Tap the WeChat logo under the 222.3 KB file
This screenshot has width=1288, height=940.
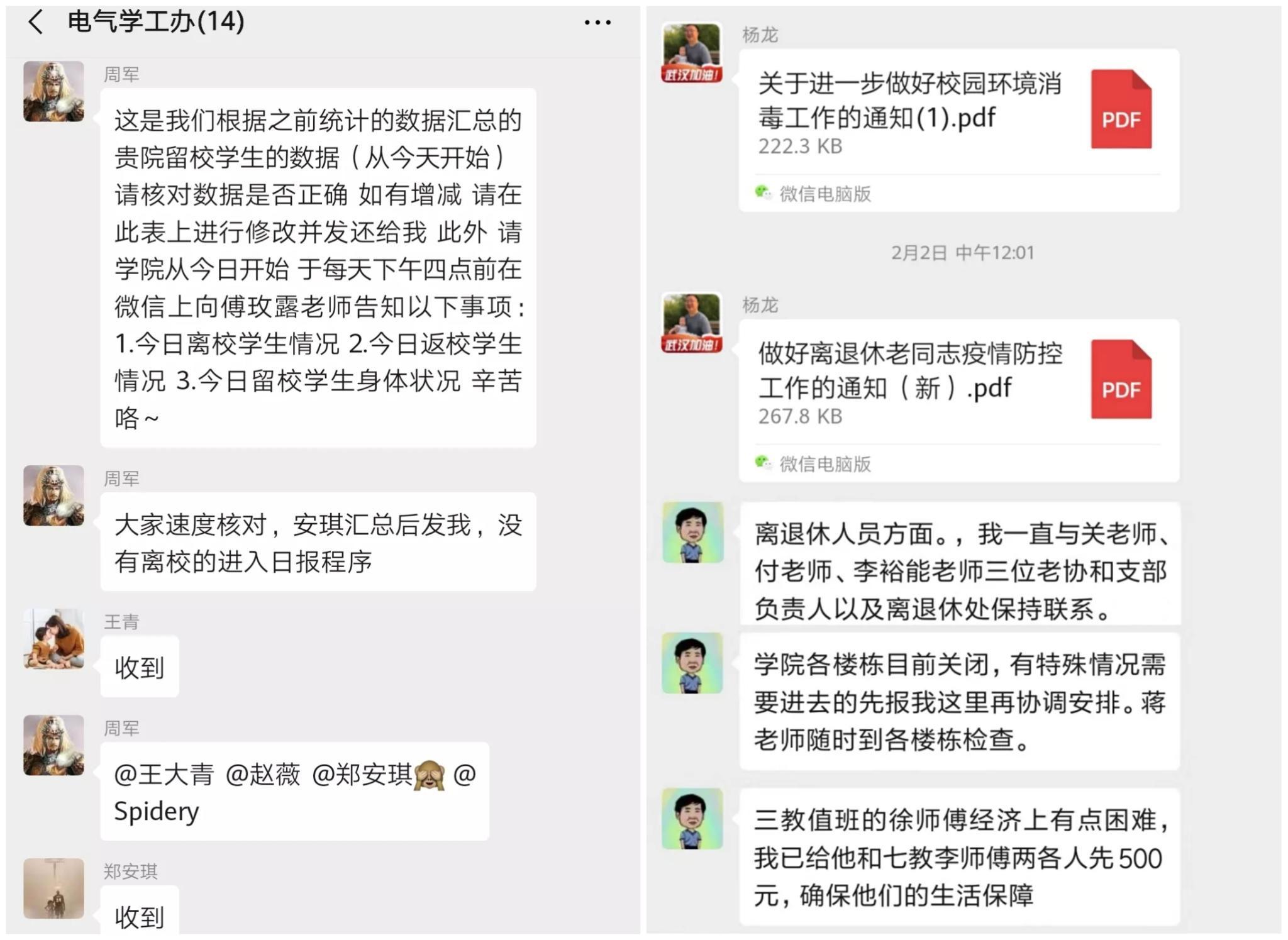[x=763, y=193]
